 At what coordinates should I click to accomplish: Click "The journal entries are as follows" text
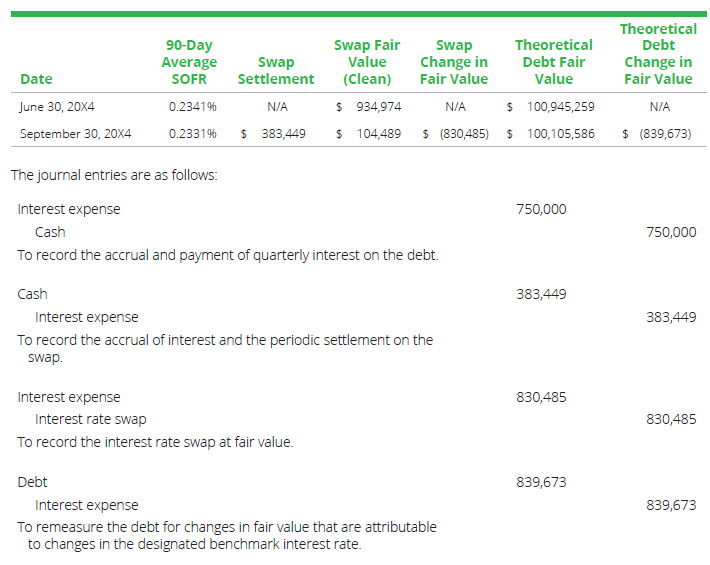click(114, 175)
